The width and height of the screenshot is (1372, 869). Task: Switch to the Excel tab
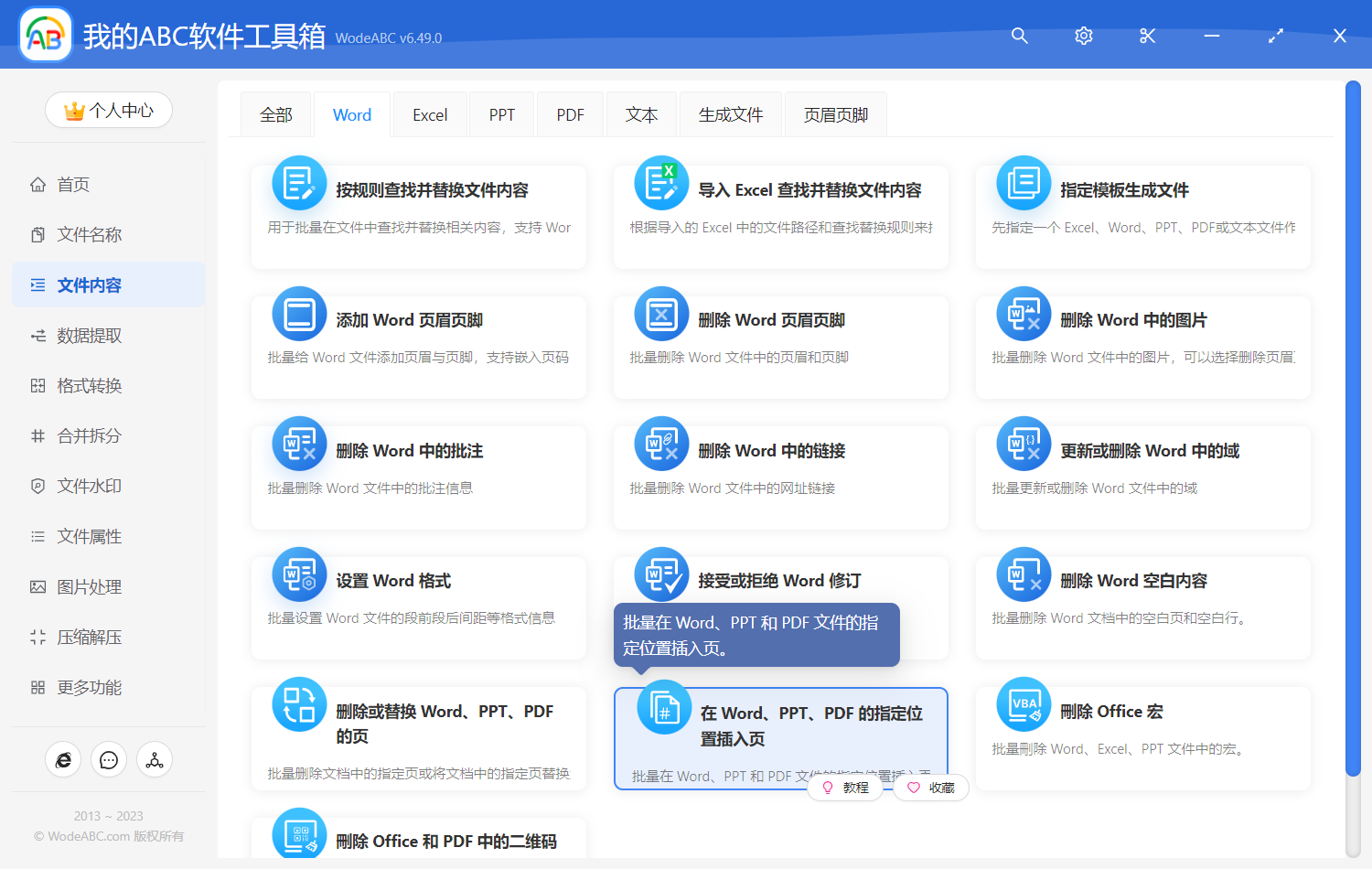(430, 115)
